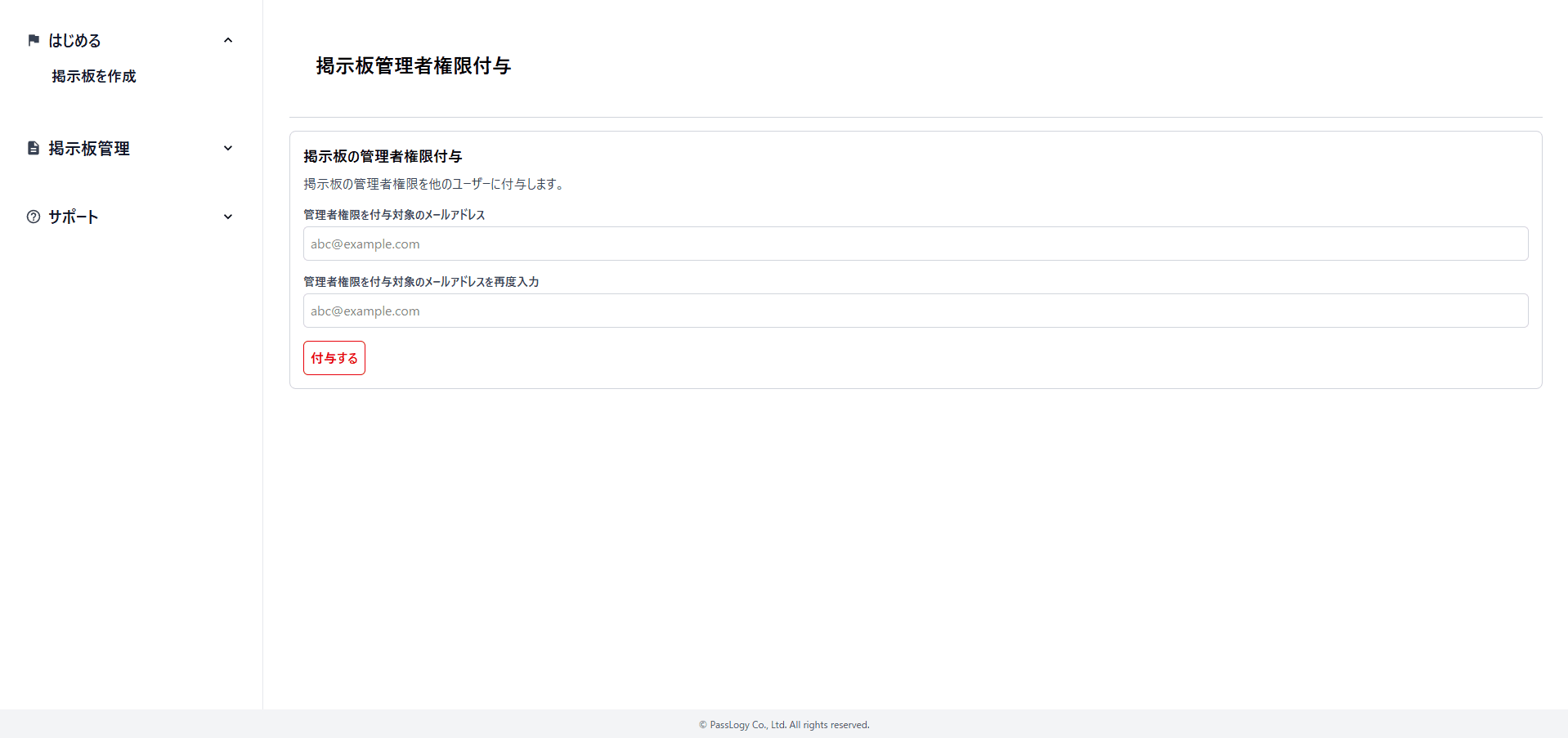
Task: Focus the email re-entry (再度入力) input field
Action: (x=916, y=311)
